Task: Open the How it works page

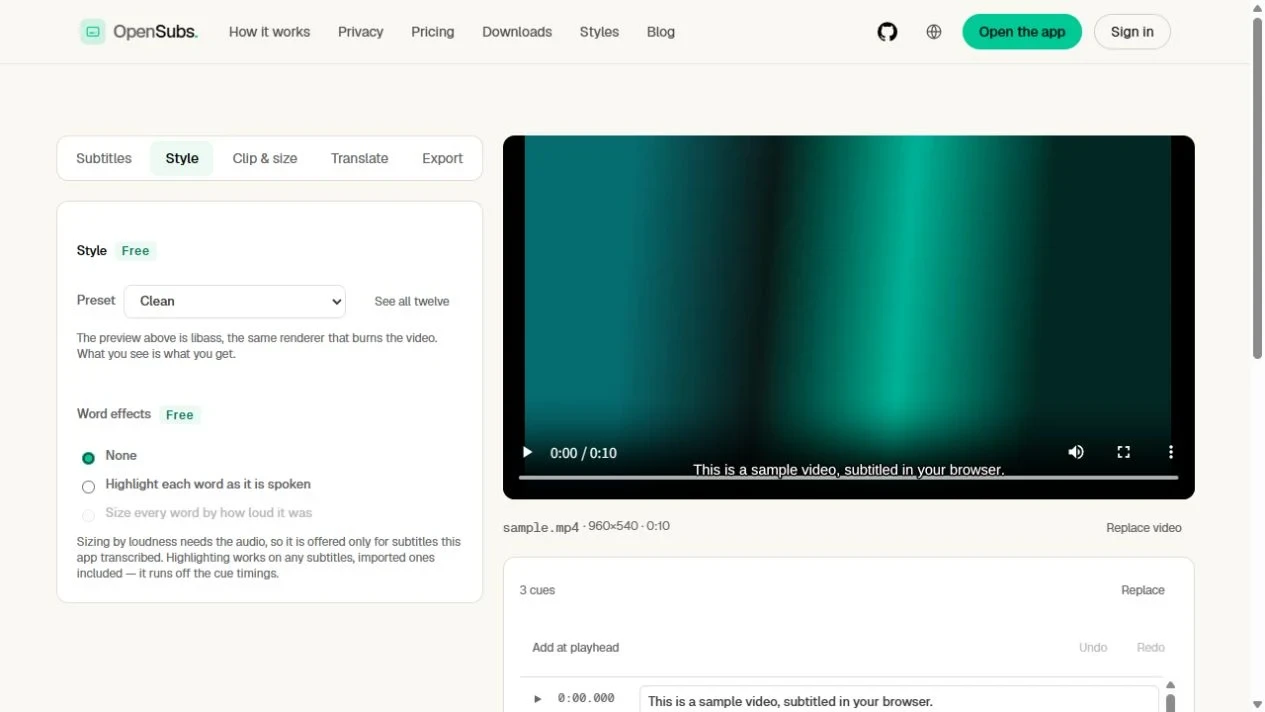Action: (x=269, y=32)
